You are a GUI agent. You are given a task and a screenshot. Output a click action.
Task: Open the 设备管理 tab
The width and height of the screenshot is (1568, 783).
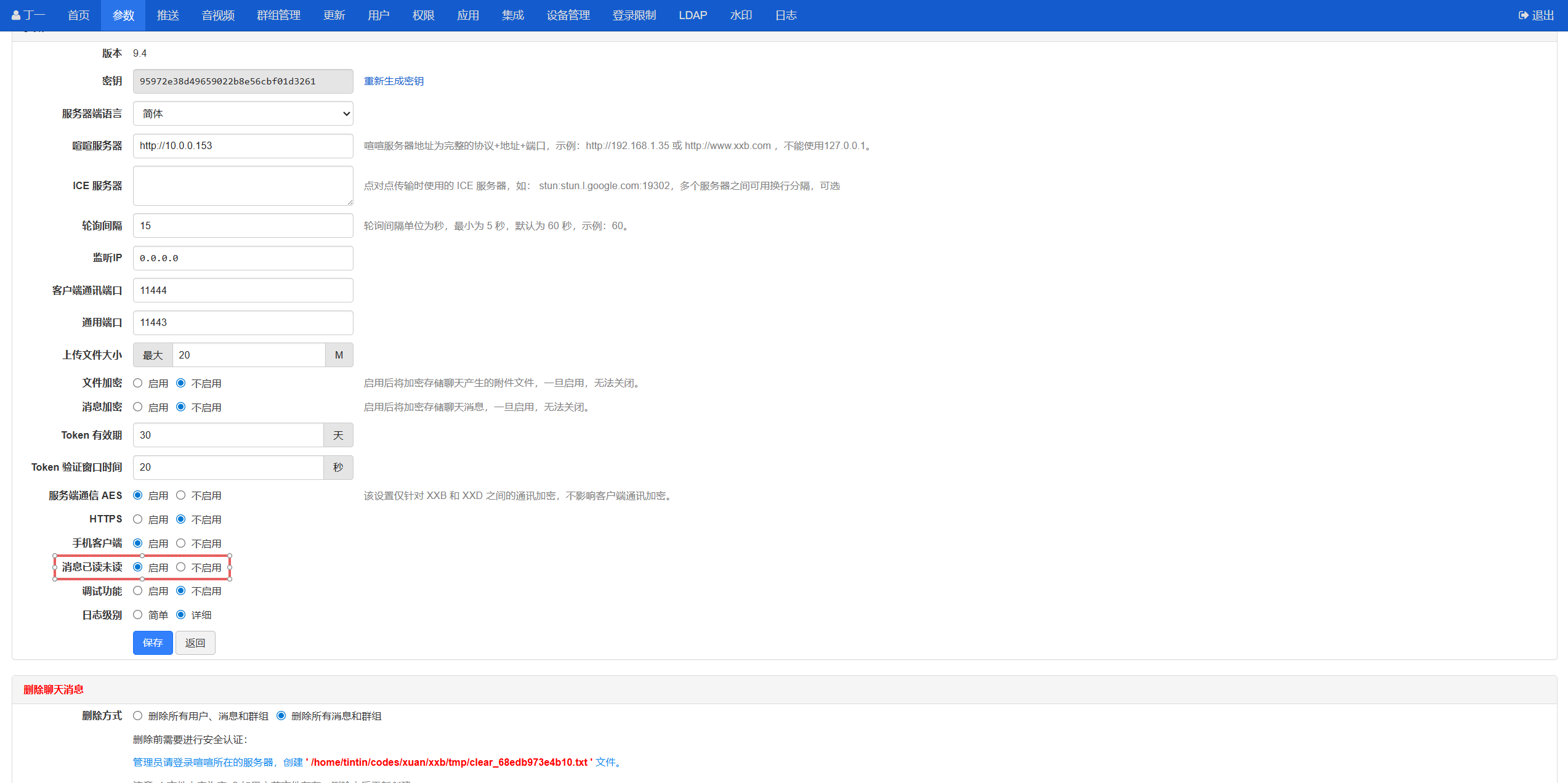[x=568, y=15]
